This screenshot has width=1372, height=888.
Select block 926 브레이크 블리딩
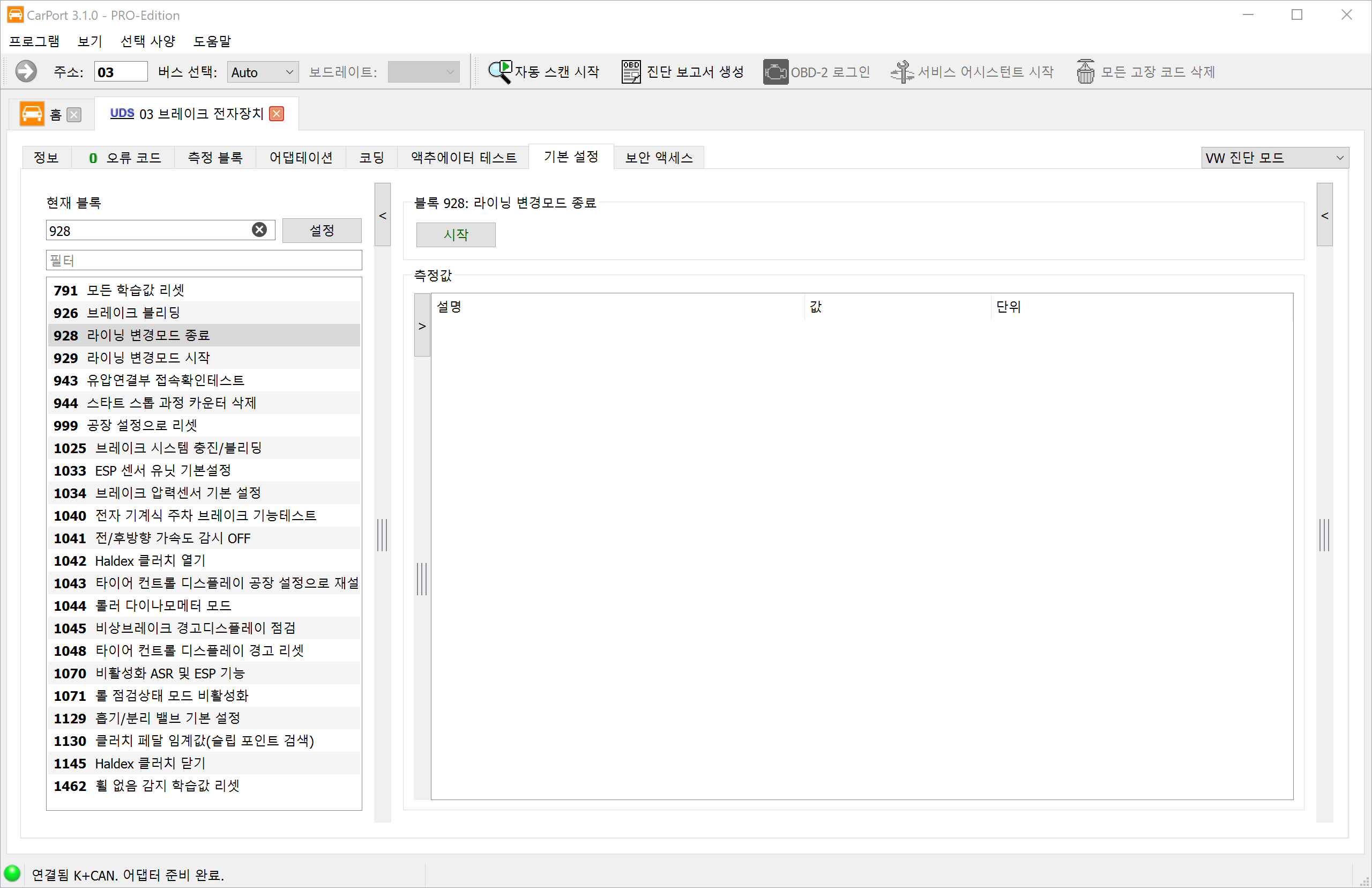click(x=204, y=313)
